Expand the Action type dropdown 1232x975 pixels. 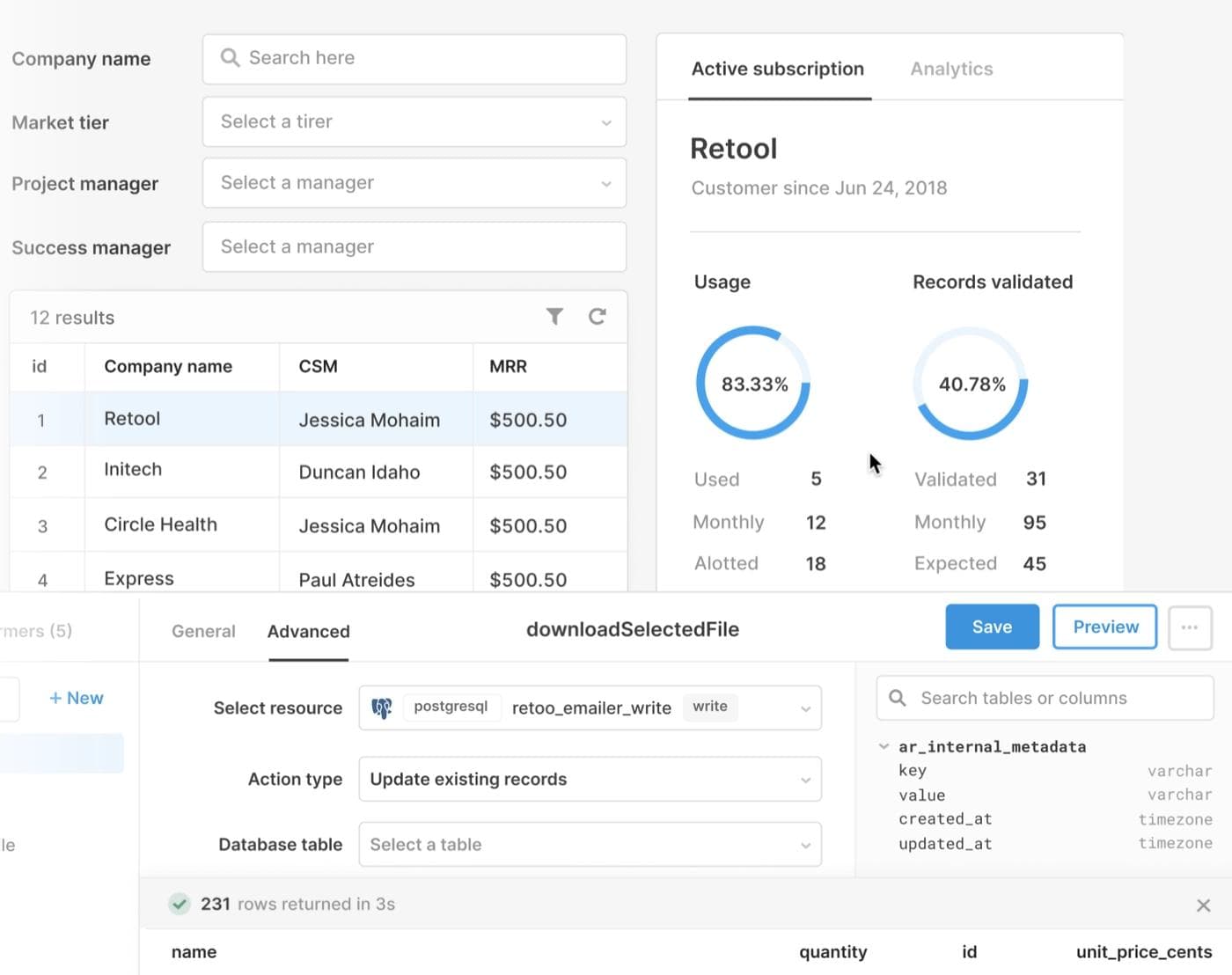(590, 780)
